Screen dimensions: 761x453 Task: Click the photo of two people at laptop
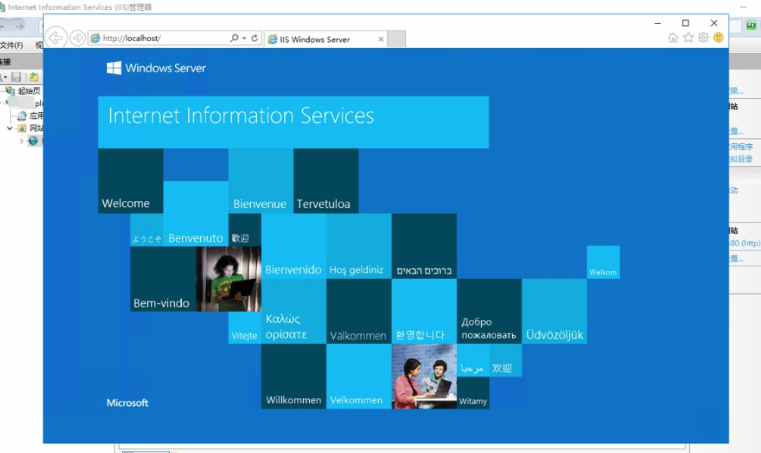coord(424,376)
